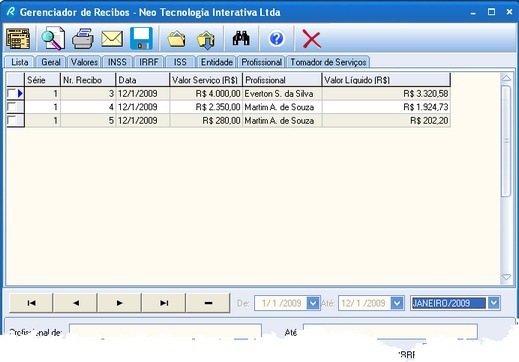Go to first record button

pos(31,303)
